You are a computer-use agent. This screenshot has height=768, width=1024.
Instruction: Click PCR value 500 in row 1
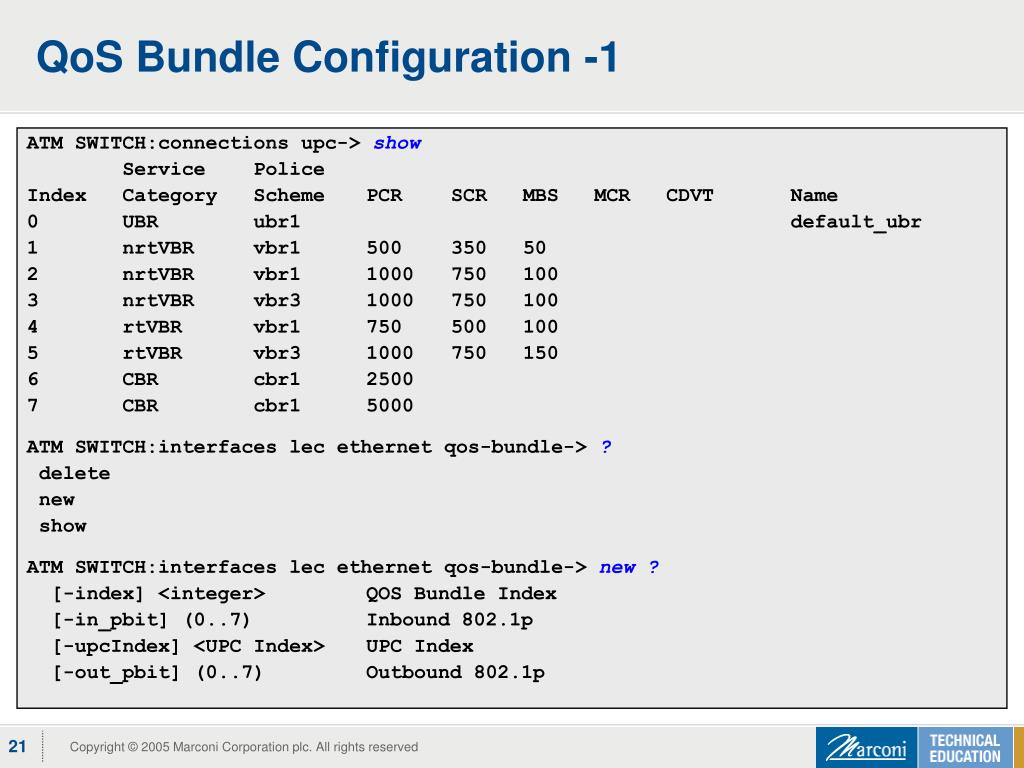pyautogui.click(x=384, y=248)
